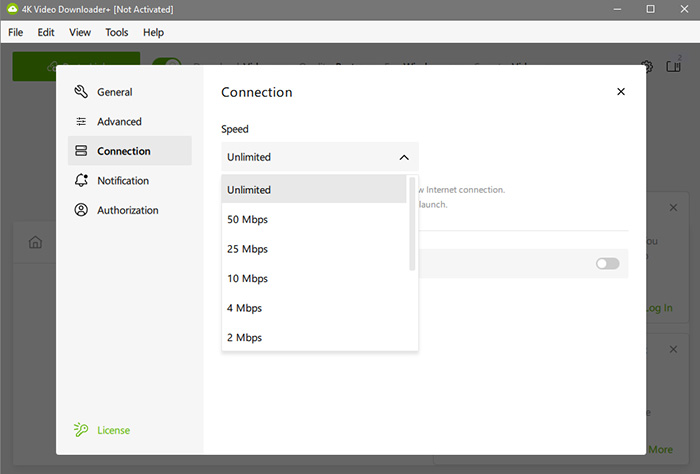Image resolution: width=700 pixels, height=474 pixels.
Task: Click the user icon beside Authorization
Action: tap(81, 210)
